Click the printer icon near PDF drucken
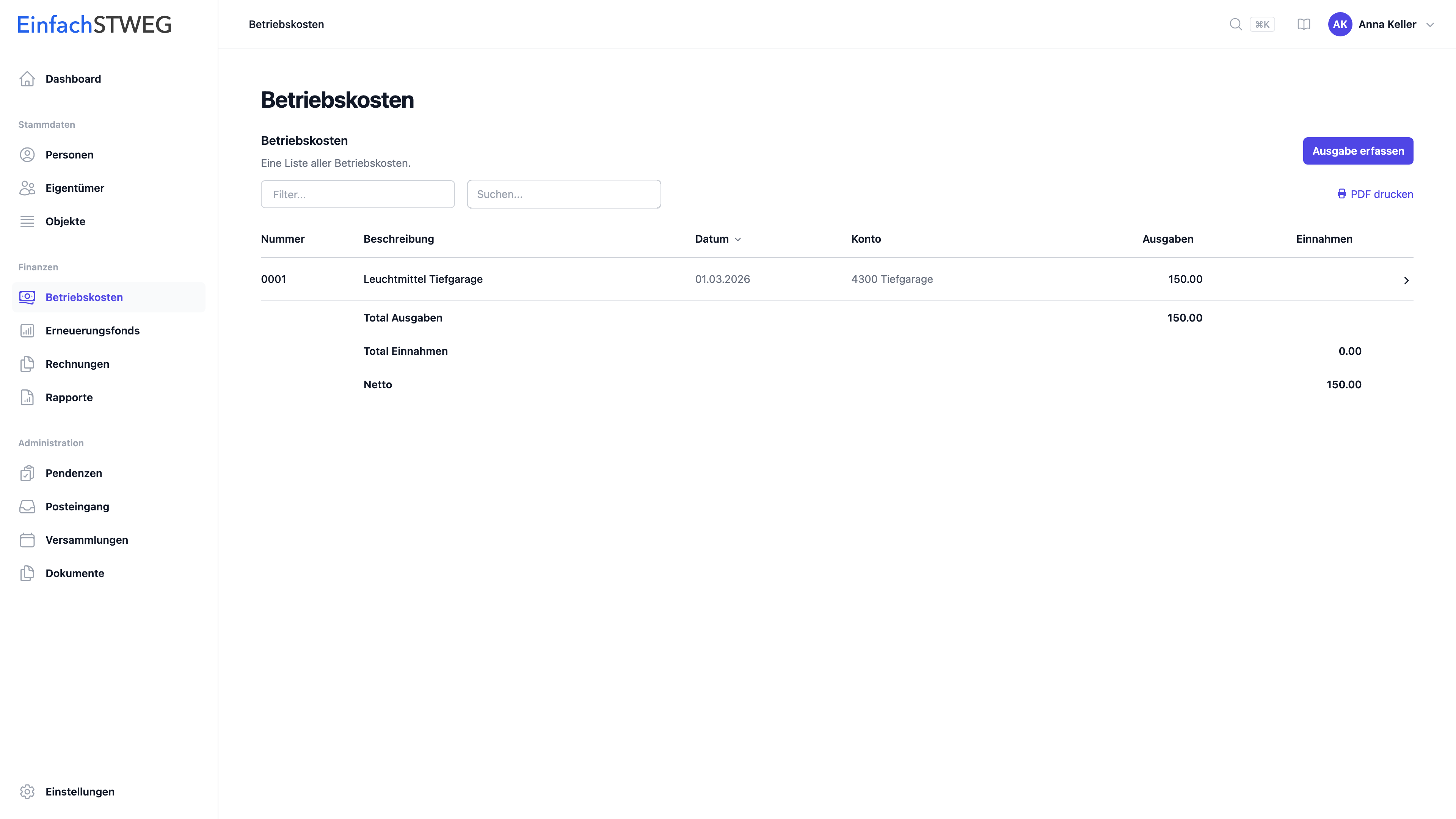 pyautogui.click(x=1341, y=194)
